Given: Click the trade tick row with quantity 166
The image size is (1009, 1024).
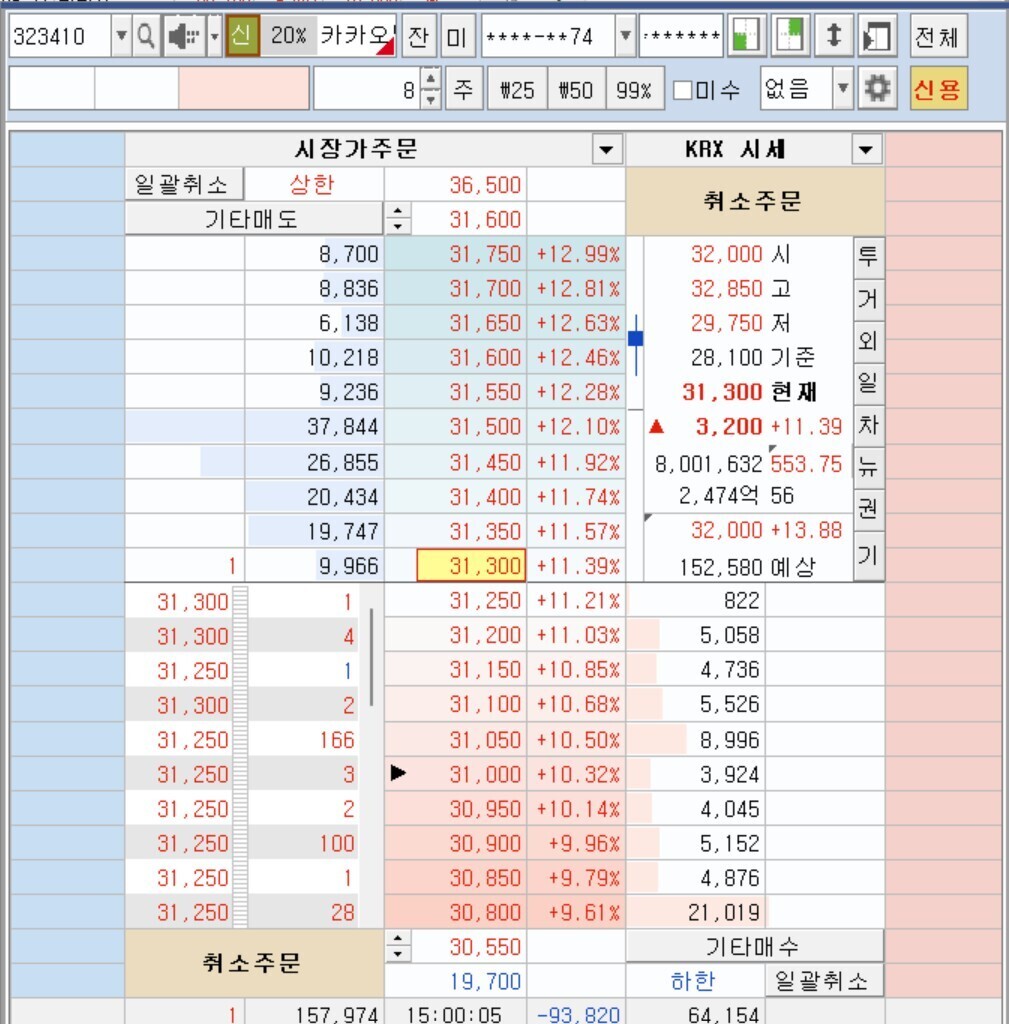Looking at the screenshot, I should tap(242, 739).
